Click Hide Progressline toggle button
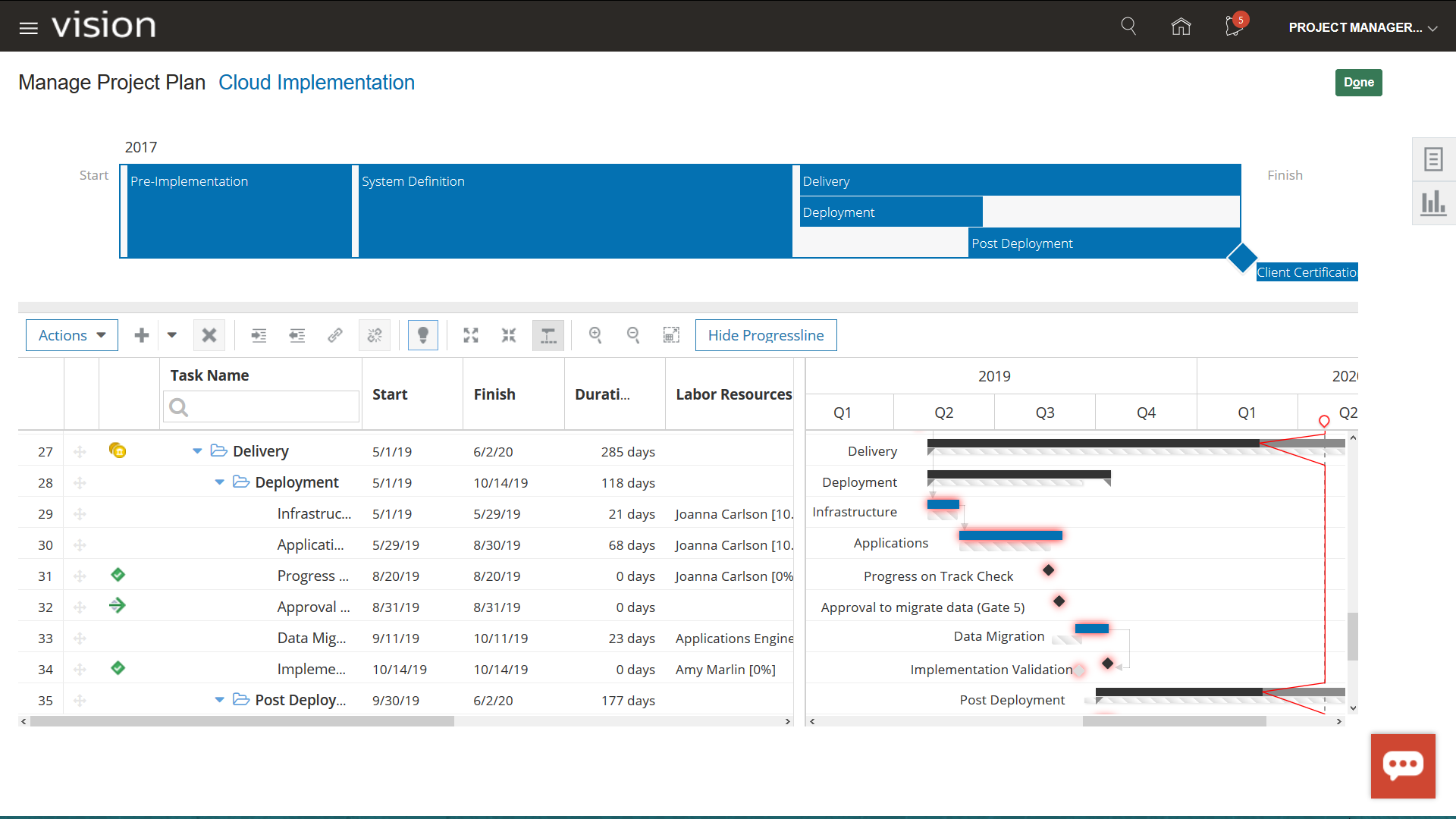This screenshot has width=1456, height=819. (x=766, y=335)
